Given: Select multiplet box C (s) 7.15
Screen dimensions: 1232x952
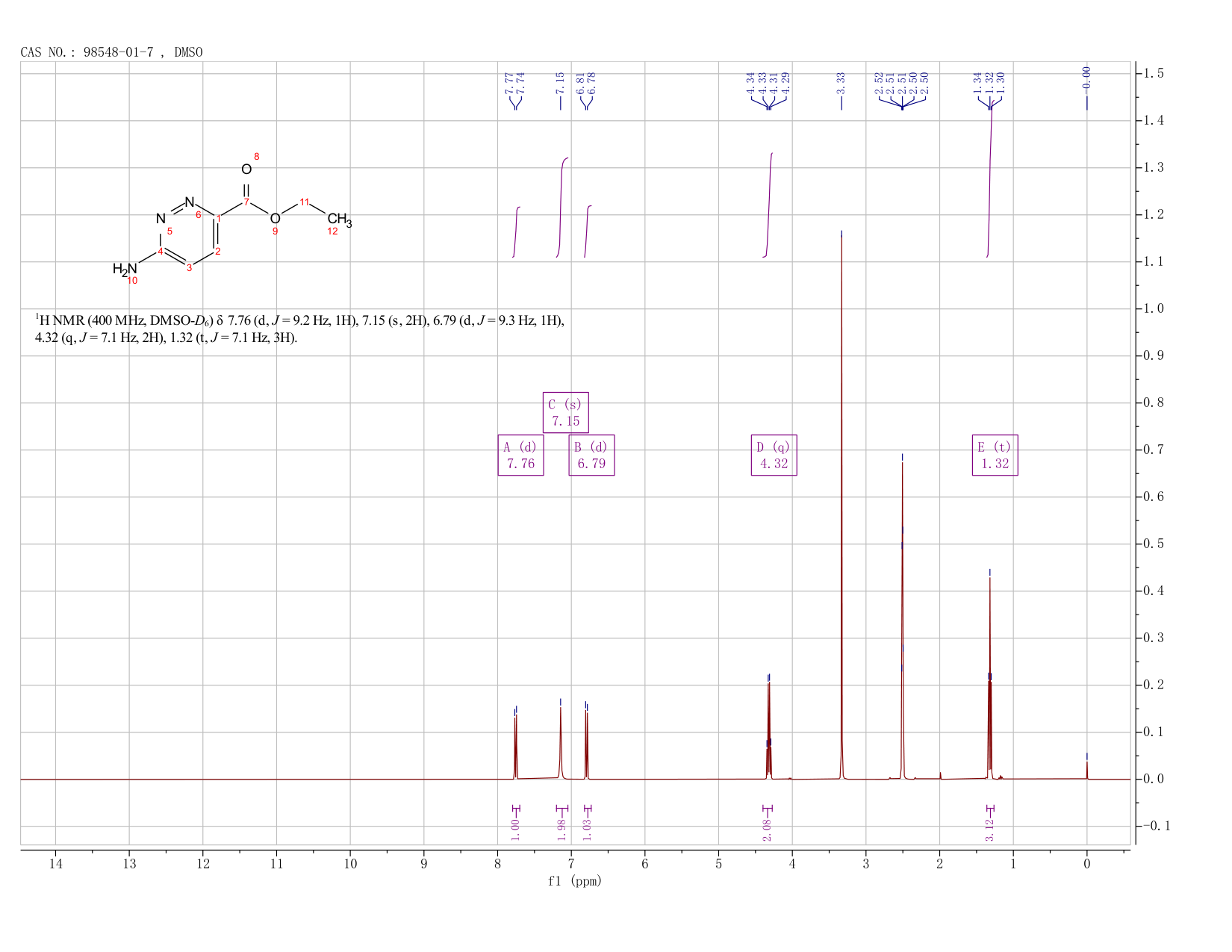Looking at the screenshot, I should pos(565,412).
